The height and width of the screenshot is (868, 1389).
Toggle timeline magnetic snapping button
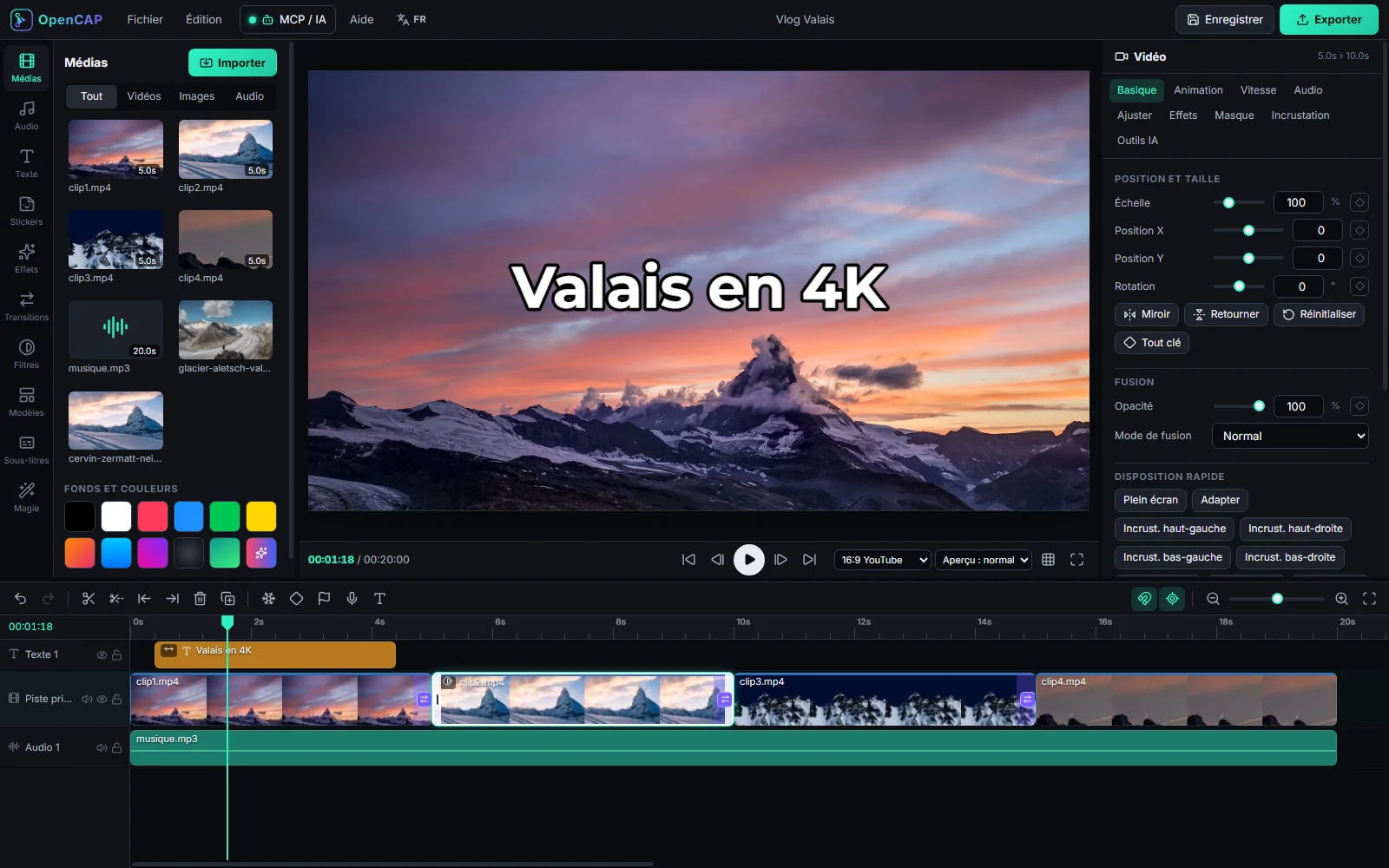point(1144,598)
